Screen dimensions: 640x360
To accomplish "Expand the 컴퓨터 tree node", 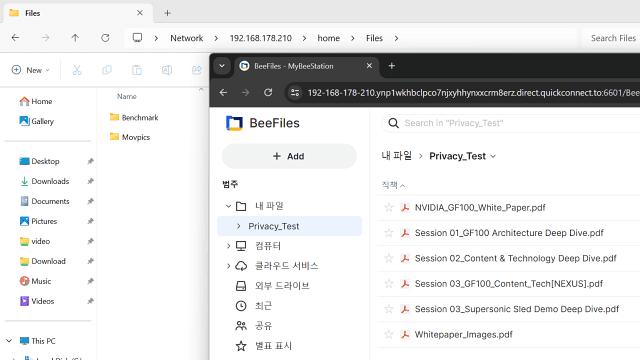I will coord(229,246).
